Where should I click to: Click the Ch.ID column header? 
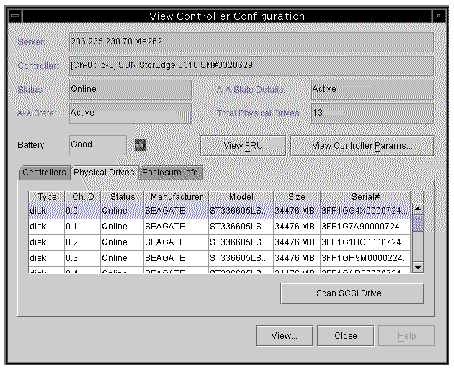pyautogui.click(x=82, y=197)
